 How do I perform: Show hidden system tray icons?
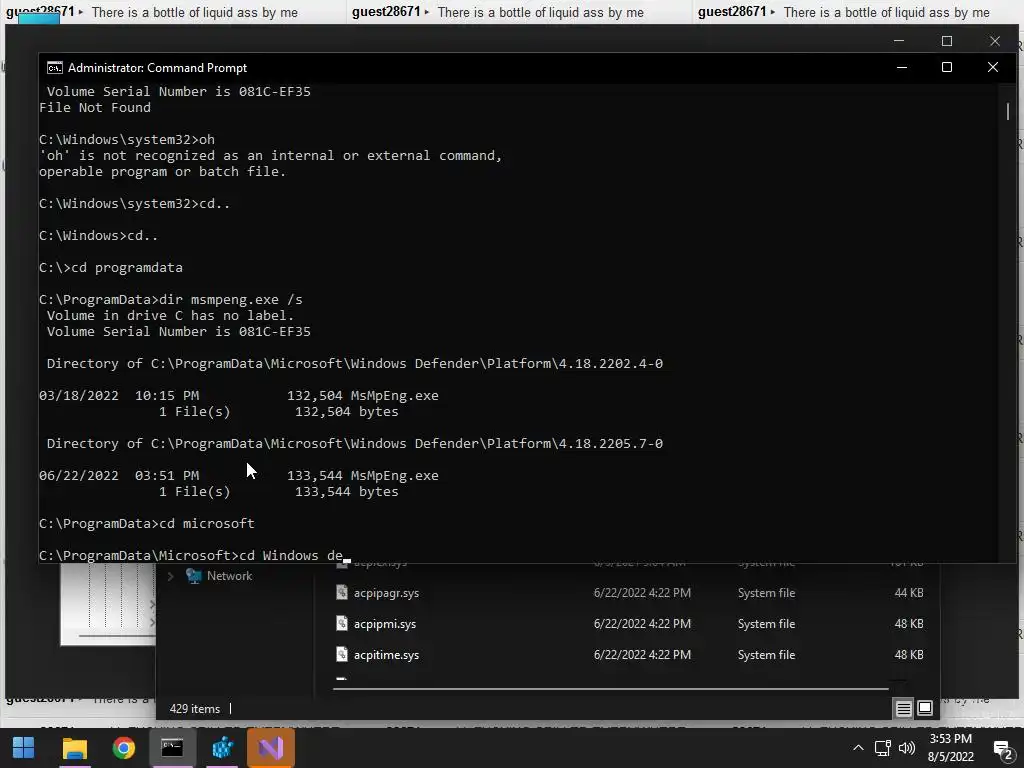[858, 748]
